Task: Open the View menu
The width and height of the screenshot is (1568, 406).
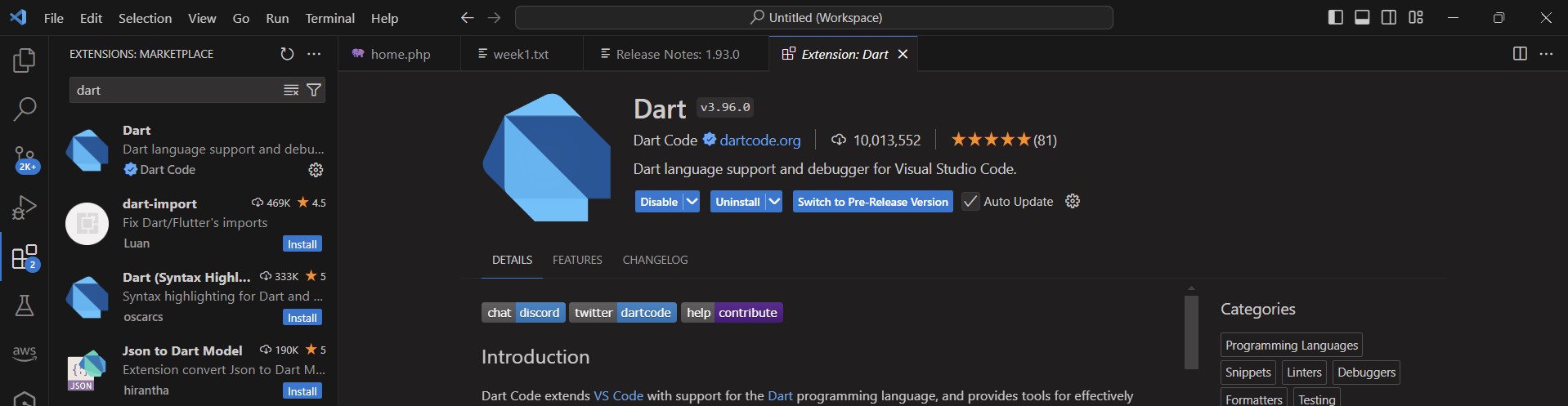Action: 202,18
